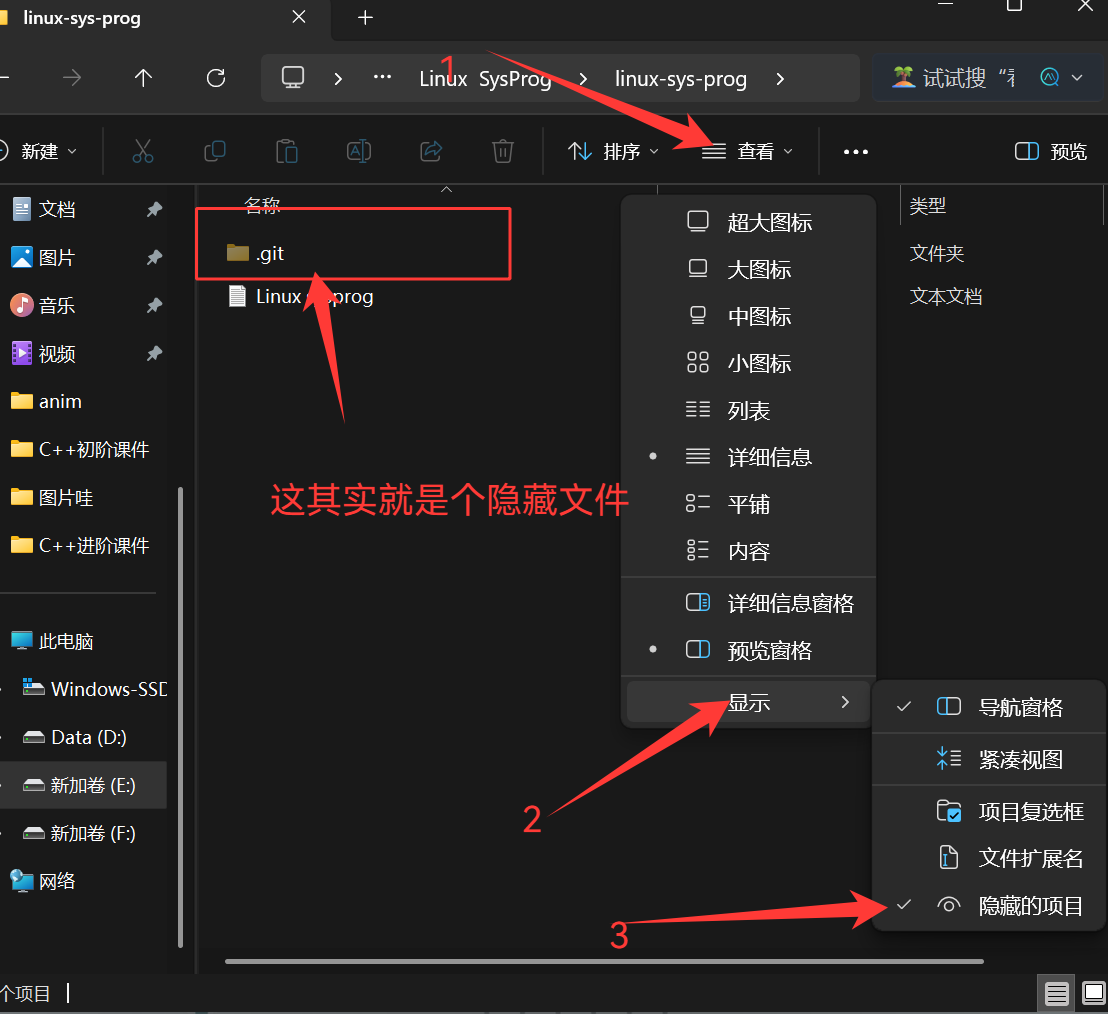Open the 图片 folder in sidebar
1108x1014 pixels.
pos(57,257)
